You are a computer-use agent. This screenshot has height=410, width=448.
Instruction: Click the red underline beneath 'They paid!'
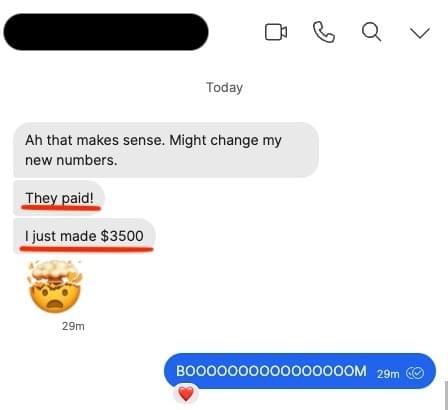coord(61,208)
